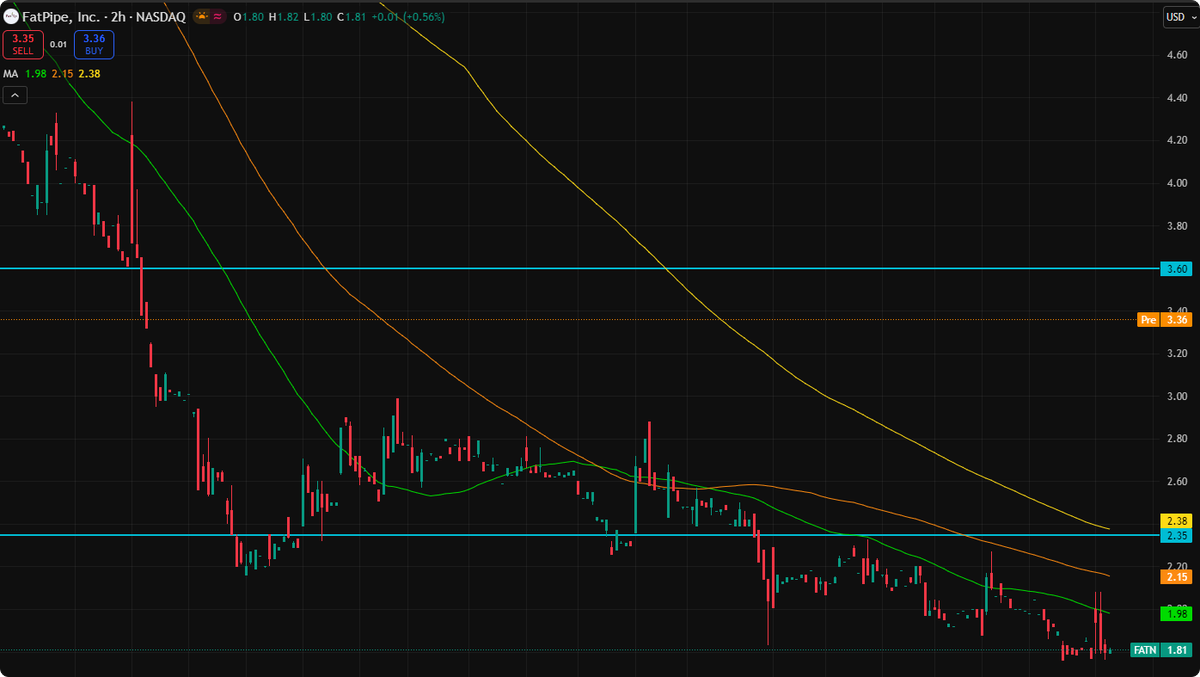Image resolution: width=1200 pixels, height=677 pixels.
Task: Click the orange 2.15 MA axis label
Action: click(1177, 577)
